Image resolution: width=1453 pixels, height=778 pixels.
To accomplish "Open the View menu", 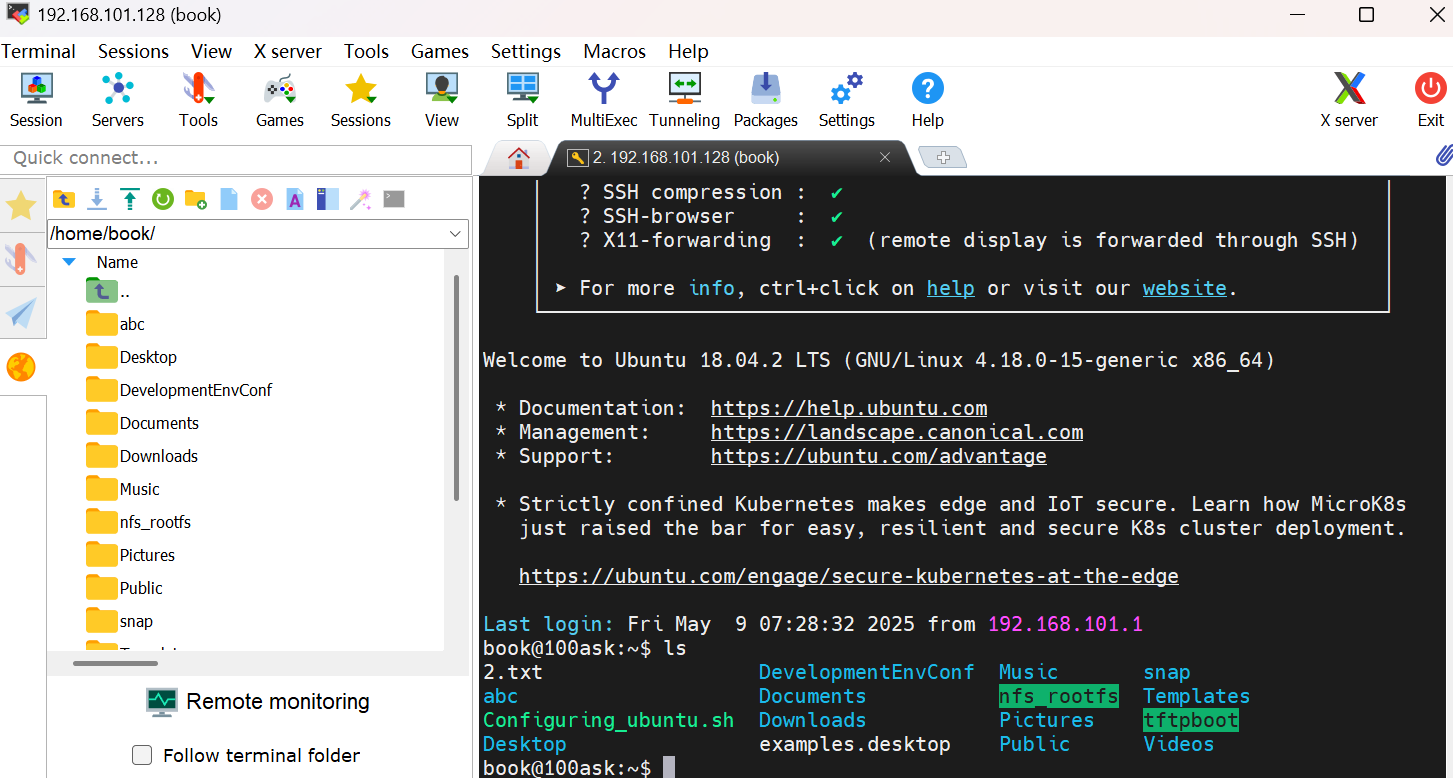I will (x=211, y=51).
